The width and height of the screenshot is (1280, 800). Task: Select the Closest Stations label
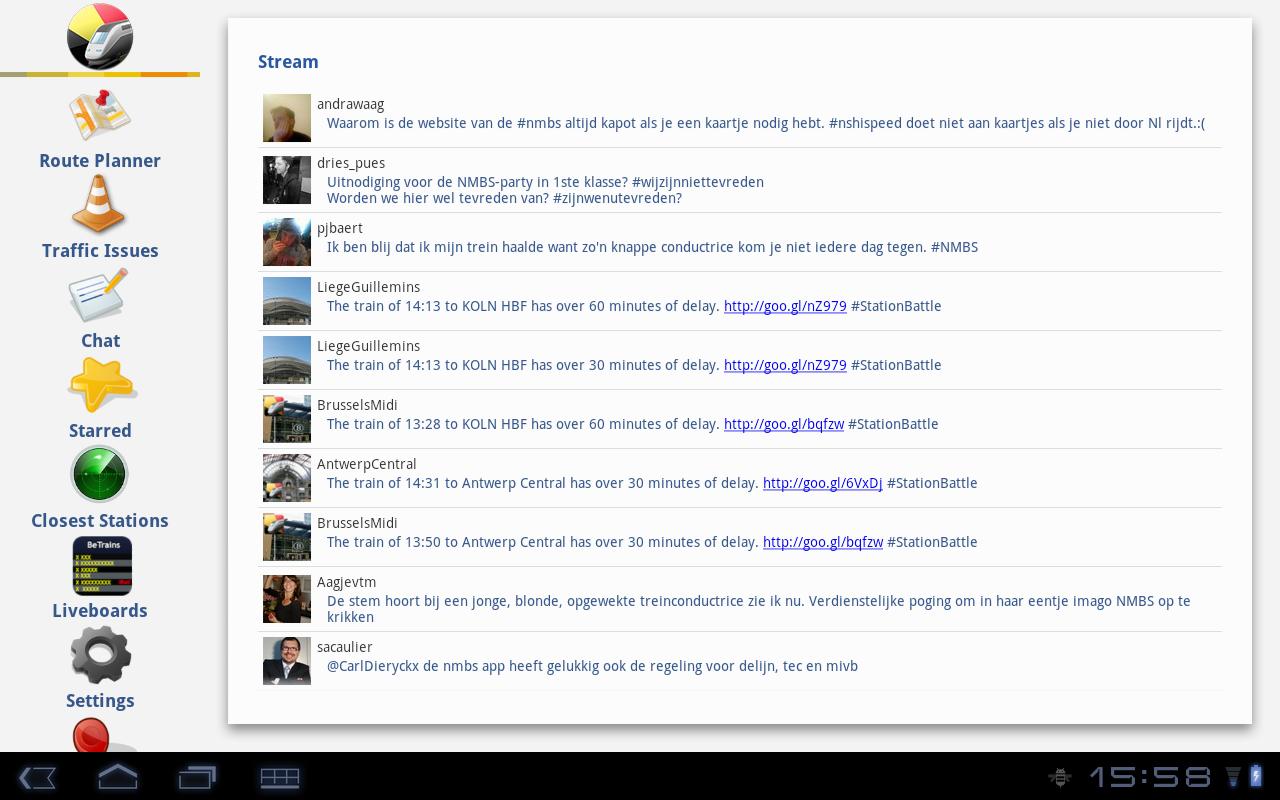click(100, 521)
